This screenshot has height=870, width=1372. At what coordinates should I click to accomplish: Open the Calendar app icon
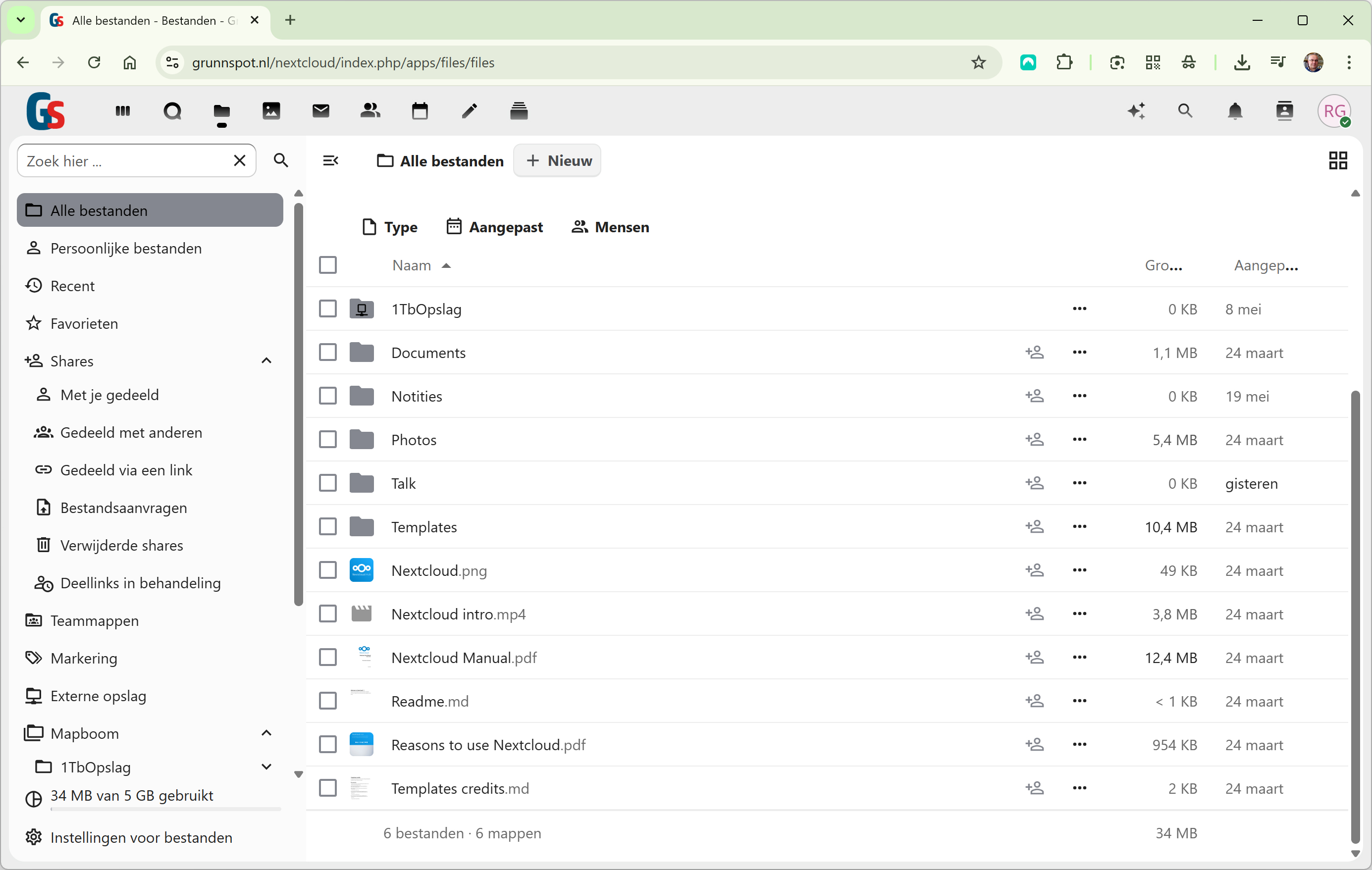420,110
